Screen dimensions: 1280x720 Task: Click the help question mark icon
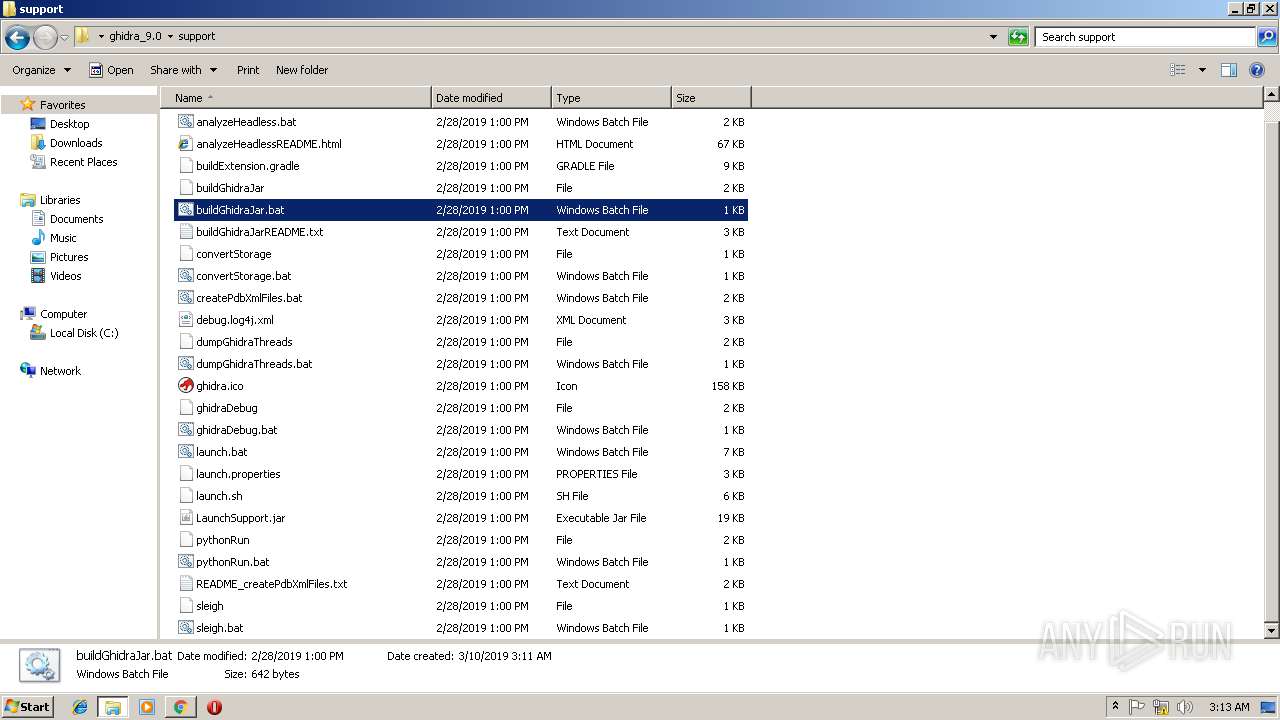click(x=1257, y=70)
